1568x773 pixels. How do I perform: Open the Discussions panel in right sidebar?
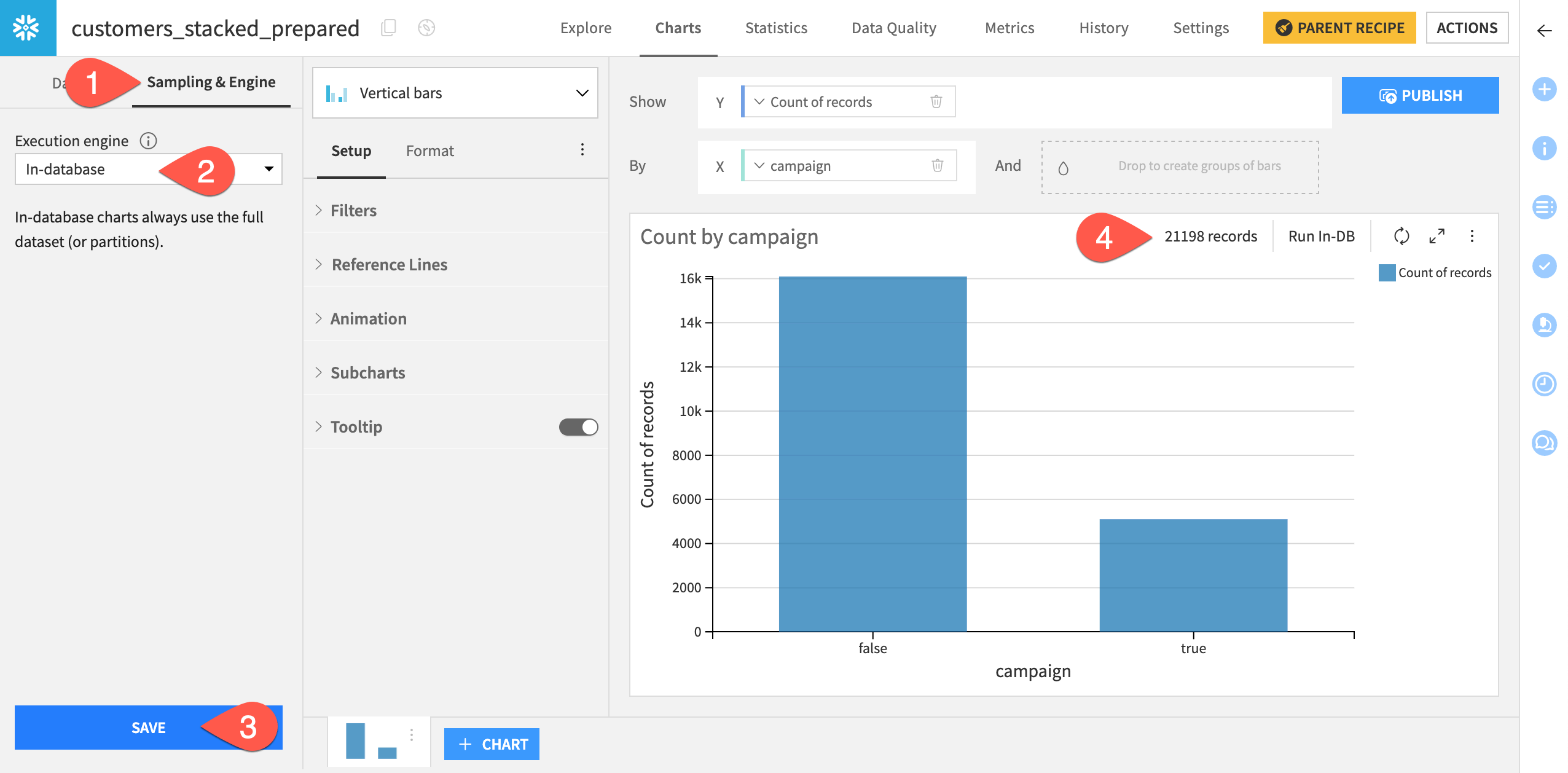coord(1545,444)
